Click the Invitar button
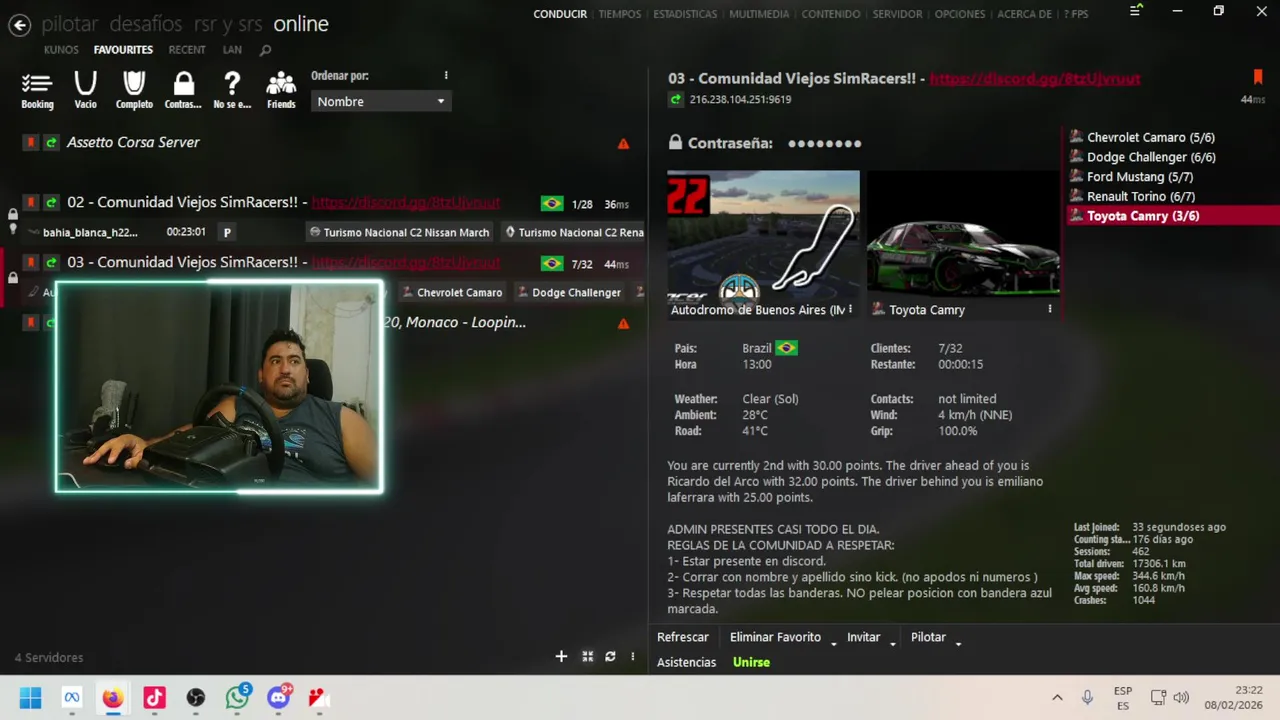This screenshot has width=1280, height=720. pos(863,637)
